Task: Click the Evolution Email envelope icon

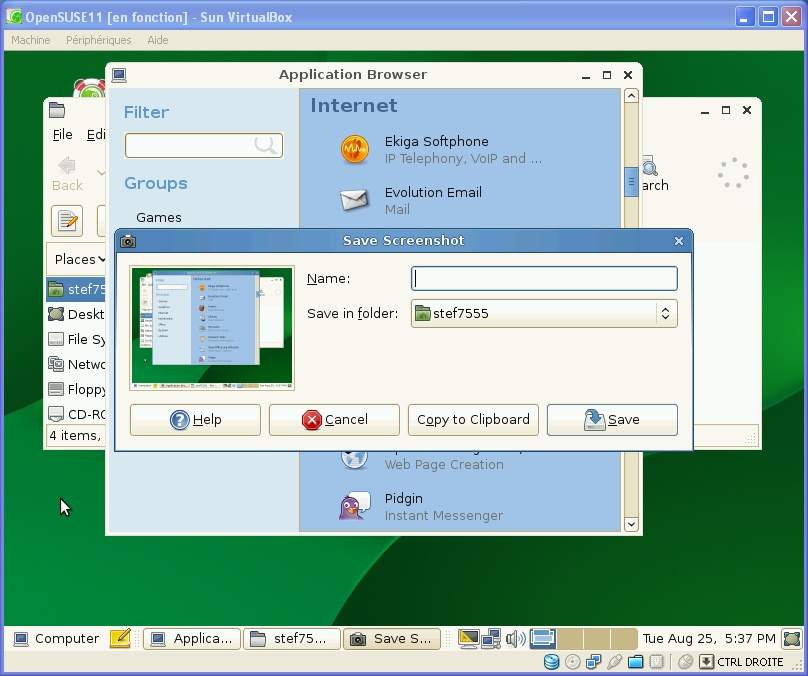Action: point(355,200)
